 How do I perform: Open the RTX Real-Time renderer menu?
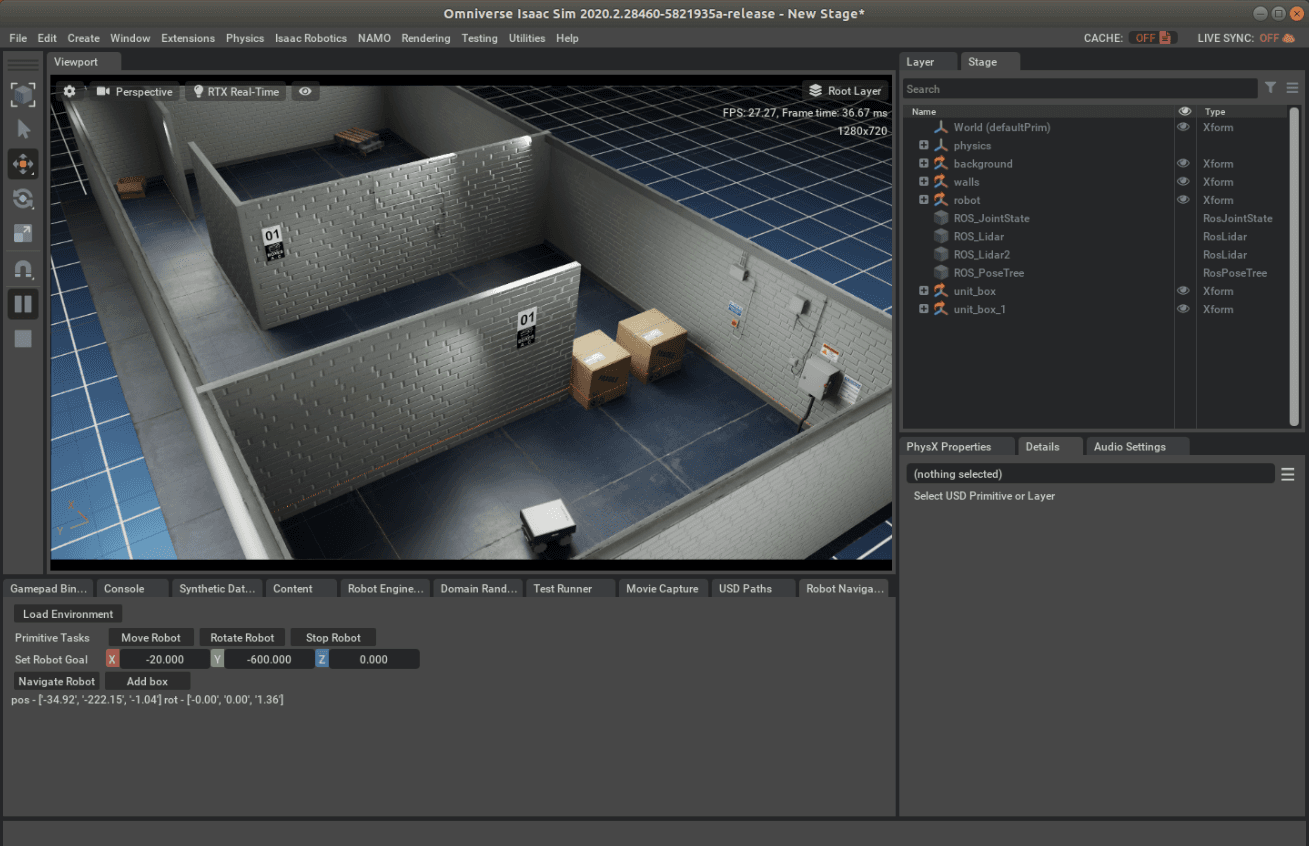point(235,91)
